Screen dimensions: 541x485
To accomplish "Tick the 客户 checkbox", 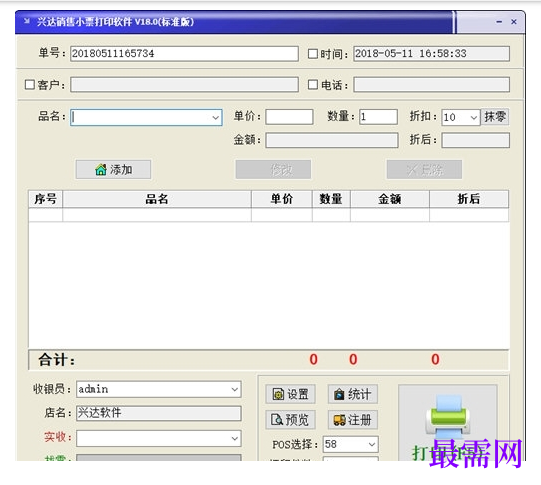I will [30, 85].
